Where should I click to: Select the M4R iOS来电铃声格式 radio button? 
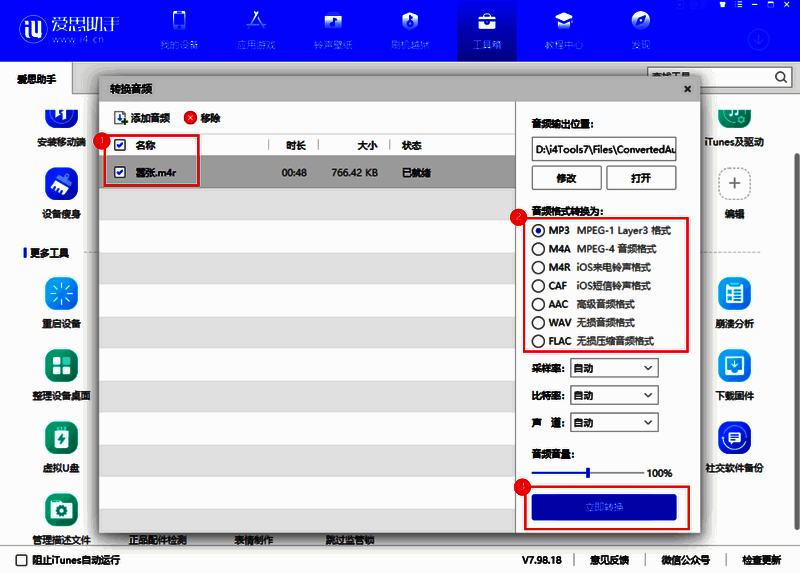[539, 267]
